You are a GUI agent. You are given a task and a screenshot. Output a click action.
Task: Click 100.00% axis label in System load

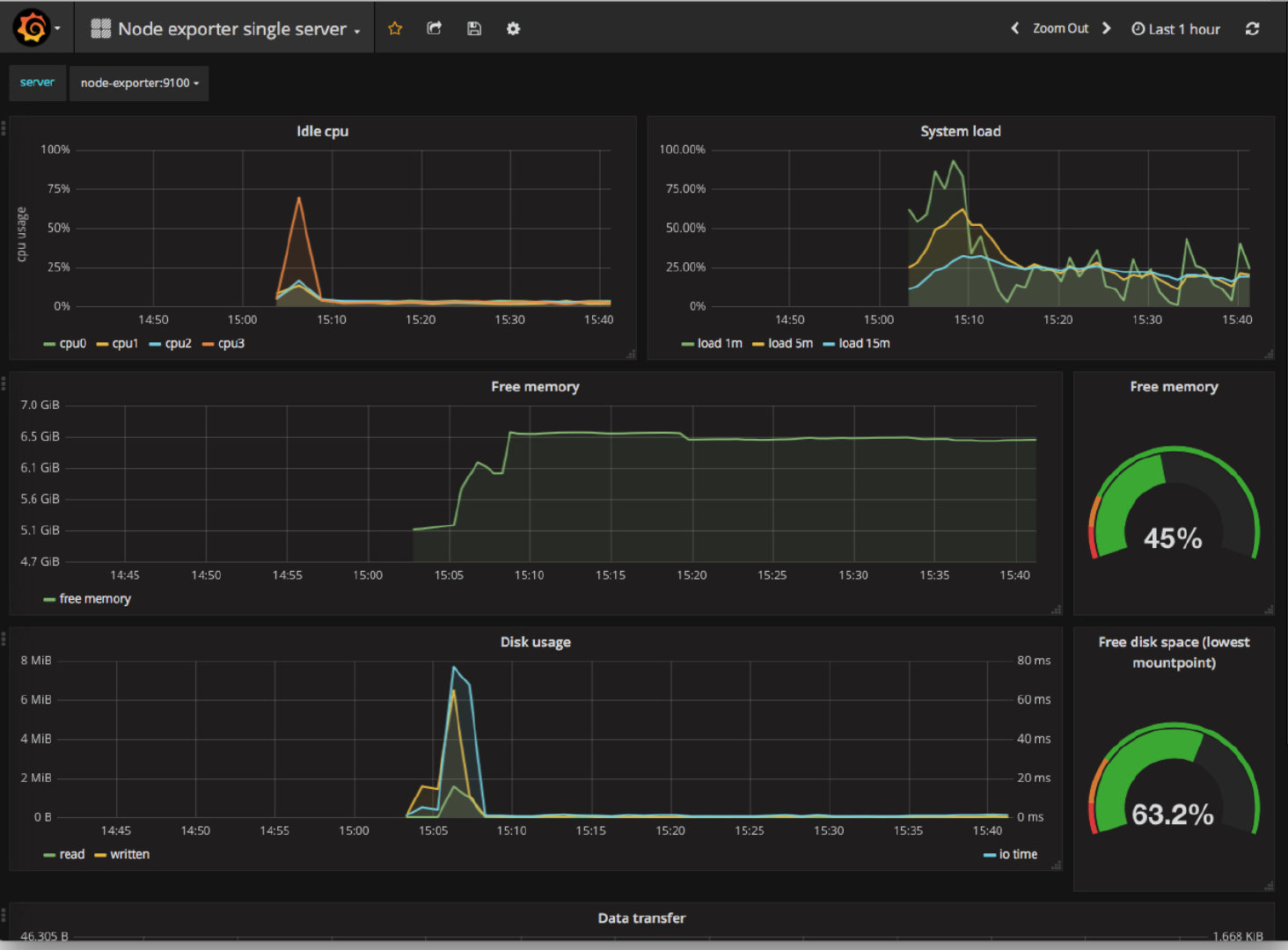click(x=683, y=150)
